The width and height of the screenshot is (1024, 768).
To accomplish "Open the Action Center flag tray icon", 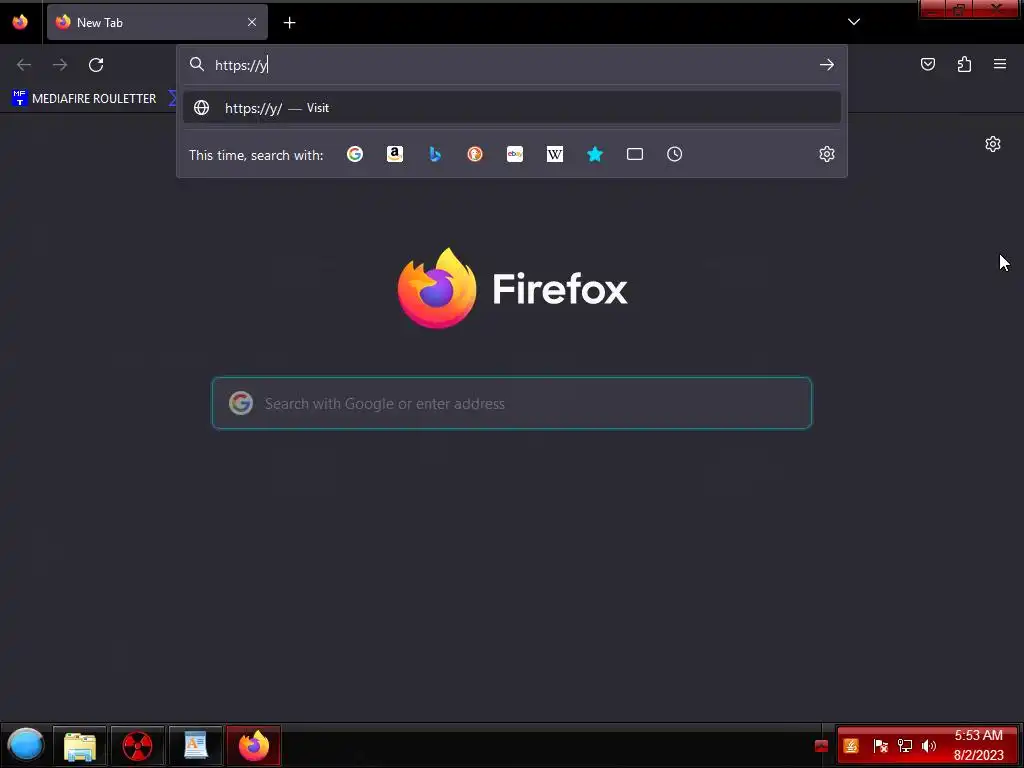I will (880, 746).
